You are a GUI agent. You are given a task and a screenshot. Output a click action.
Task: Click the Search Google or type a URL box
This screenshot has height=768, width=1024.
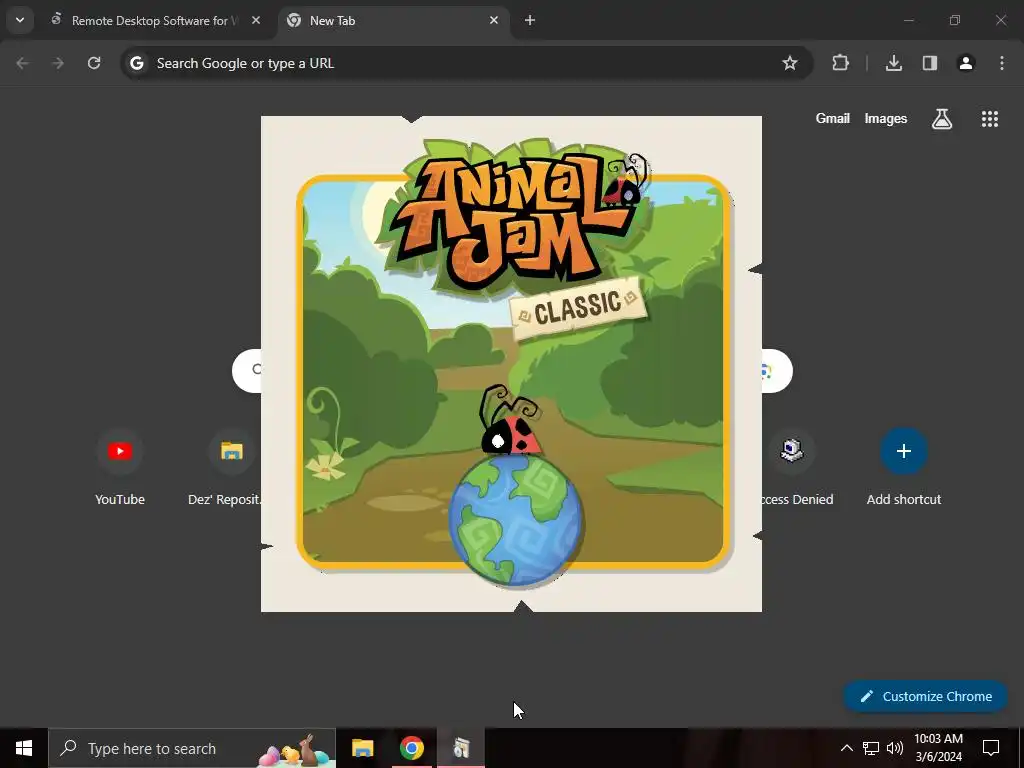pos(467,63)
